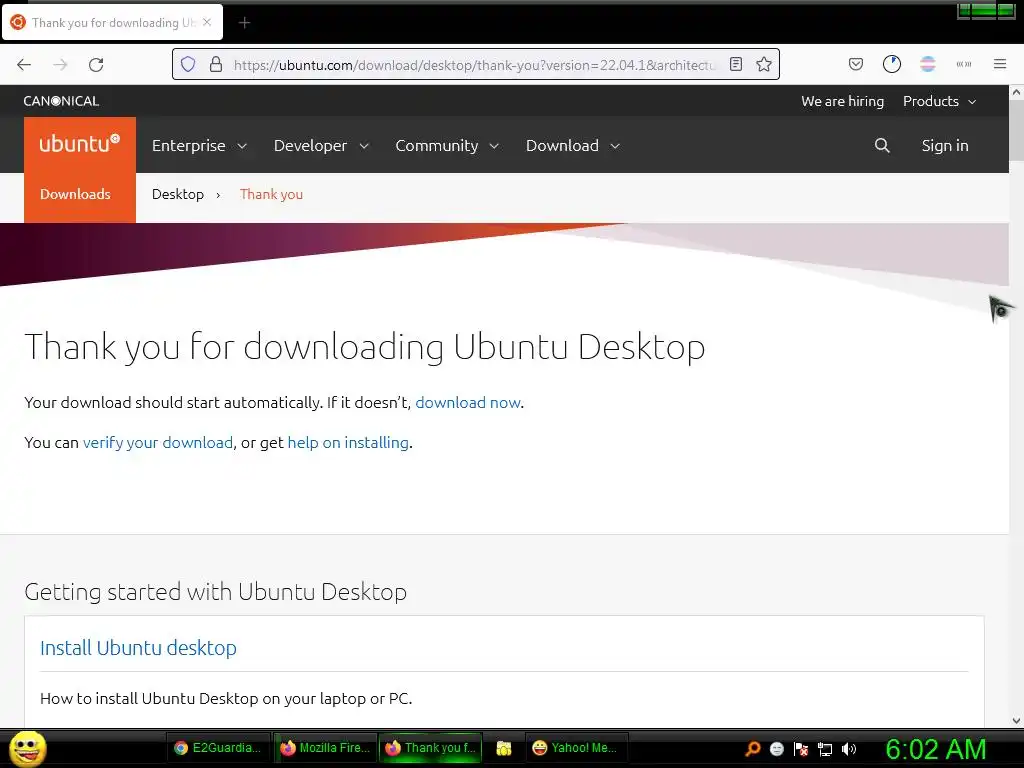This screenshot has width=1024, height=768.
Task: Reload the current page
Action: (x=96, y=65)
